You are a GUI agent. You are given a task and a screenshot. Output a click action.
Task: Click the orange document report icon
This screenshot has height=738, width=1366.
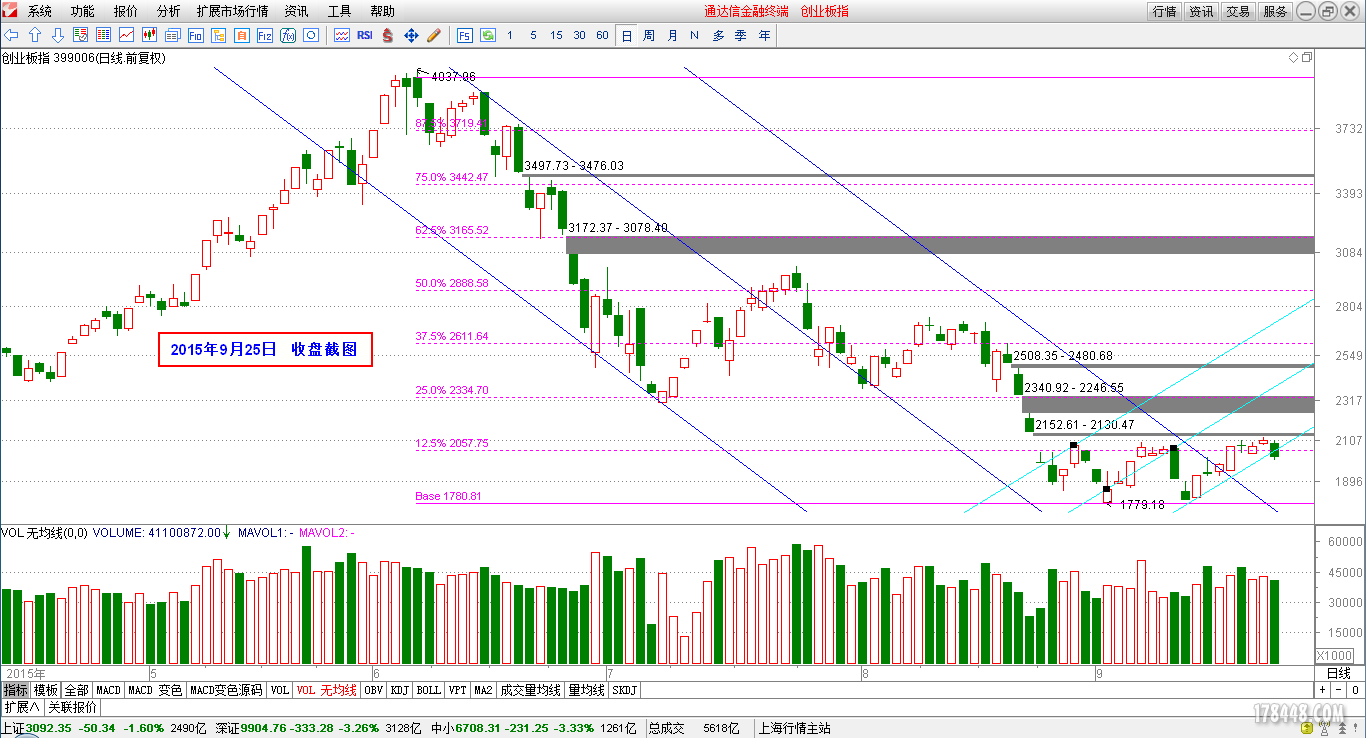click(241, 35)
